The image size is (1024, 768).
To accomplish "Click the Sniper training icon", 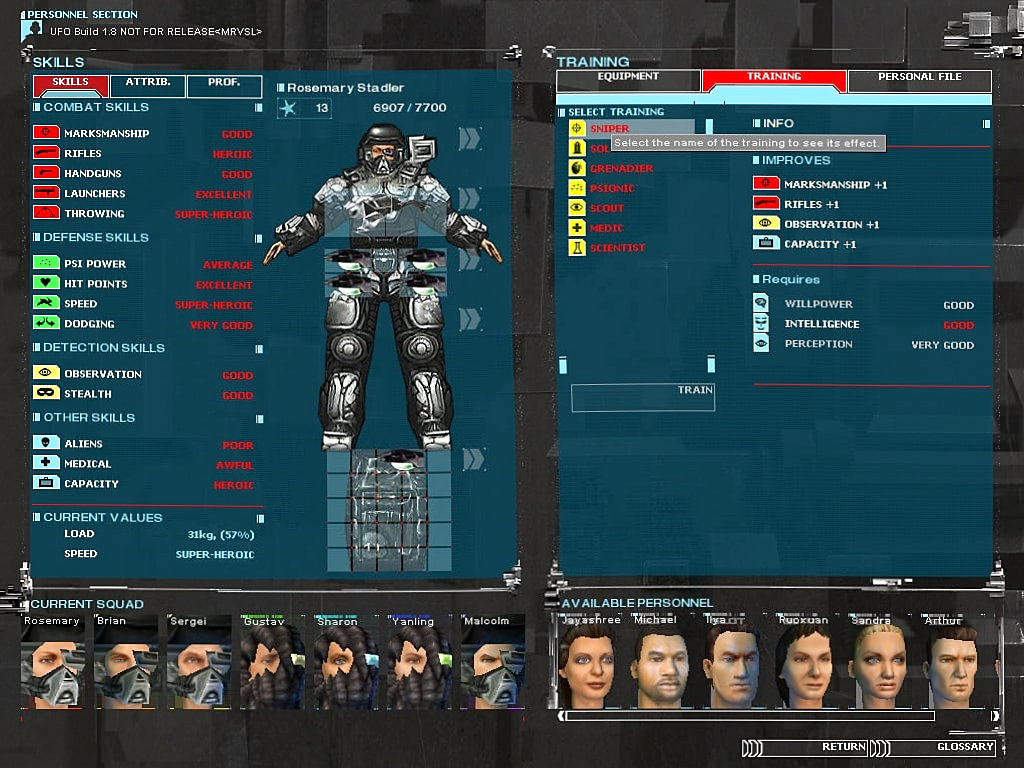I will click(577, 128).
